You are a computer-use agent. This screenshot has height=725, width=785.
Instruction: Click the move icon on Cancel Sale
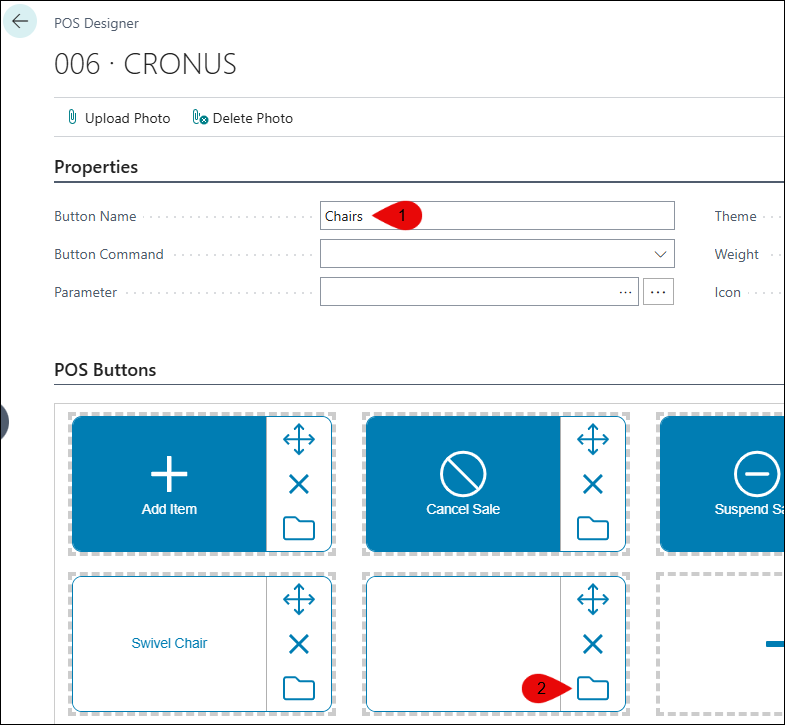(x=593, y=440)
